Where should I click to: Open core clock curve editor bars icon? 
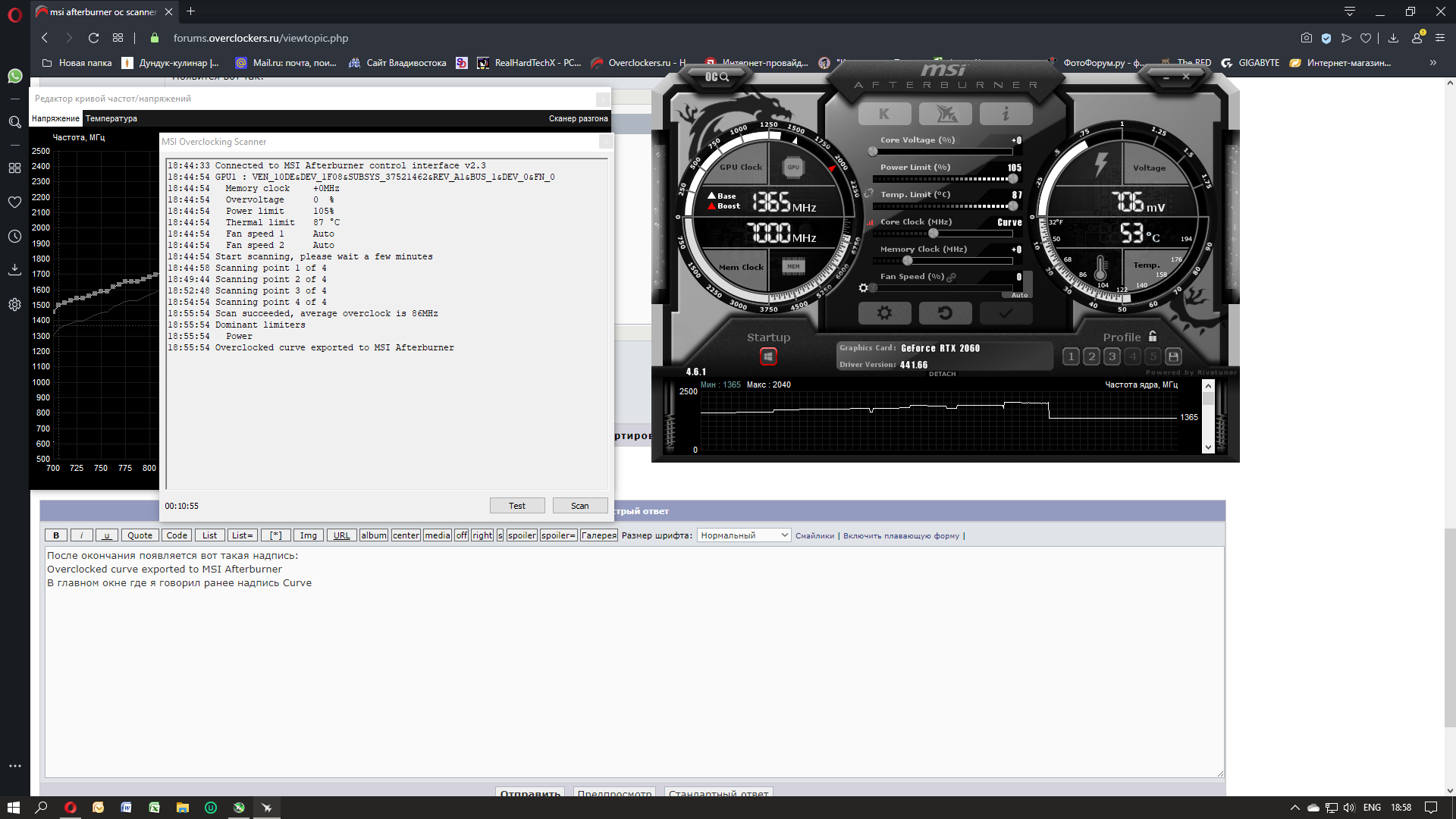click(870, 223)
